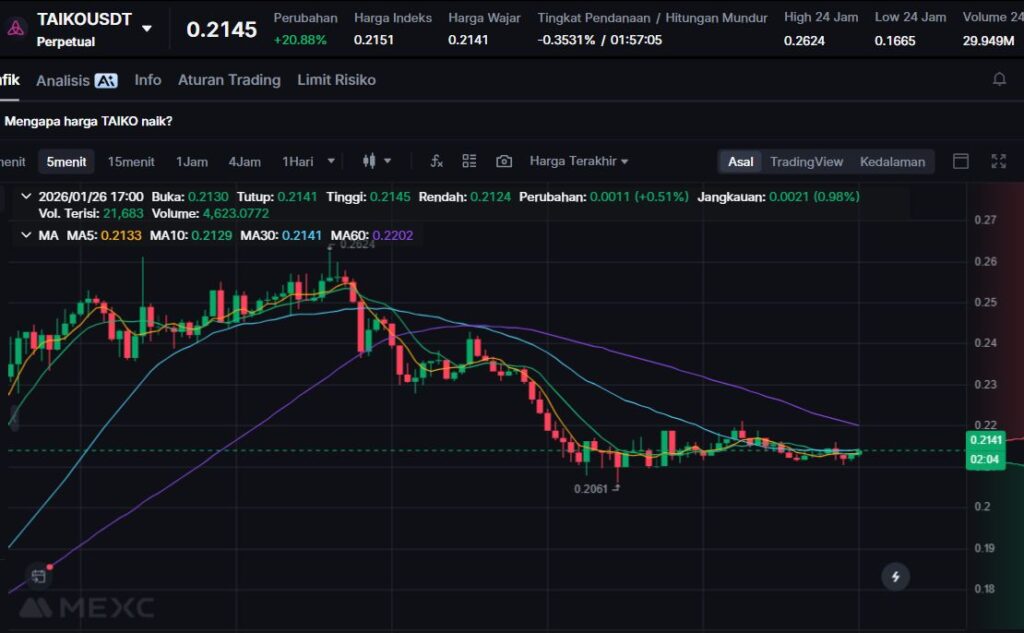The height and width of the screenshot is (633, 1024).
Task: Open the indicators (fx) menu
Action: click(436, 161)
